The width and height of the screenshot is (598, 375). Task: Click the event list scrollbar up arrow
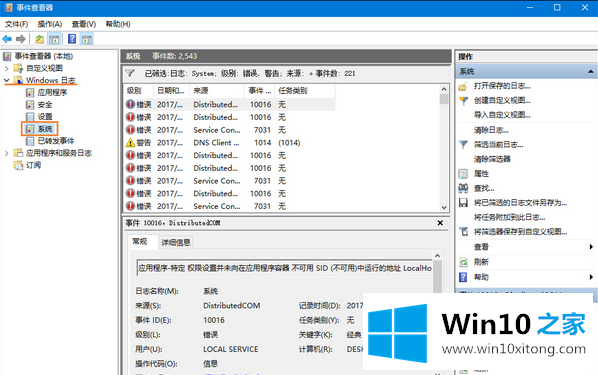click(x=444, y=89)
